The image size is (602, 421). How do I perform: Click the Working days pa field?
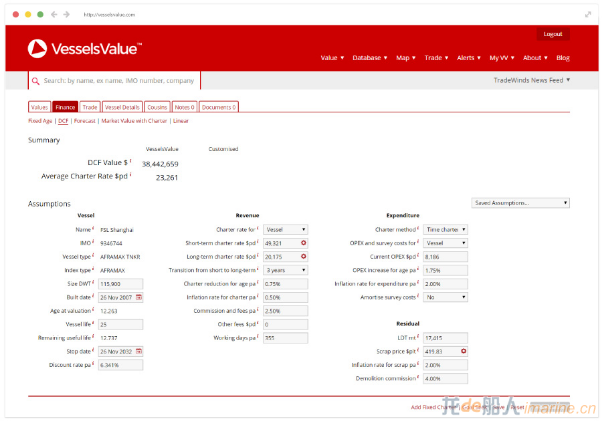tap(285, 338)
